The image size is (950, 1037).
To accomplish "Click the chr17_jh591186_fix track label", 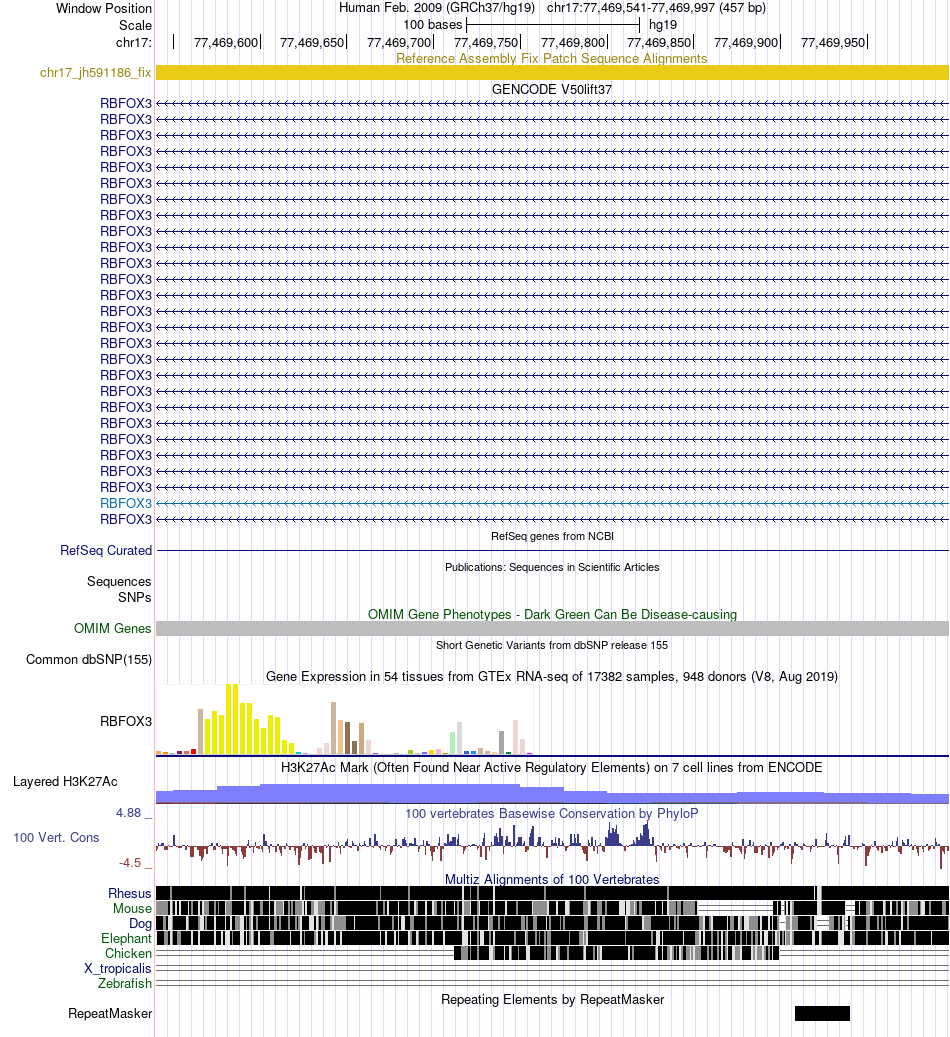I will 95,73.
